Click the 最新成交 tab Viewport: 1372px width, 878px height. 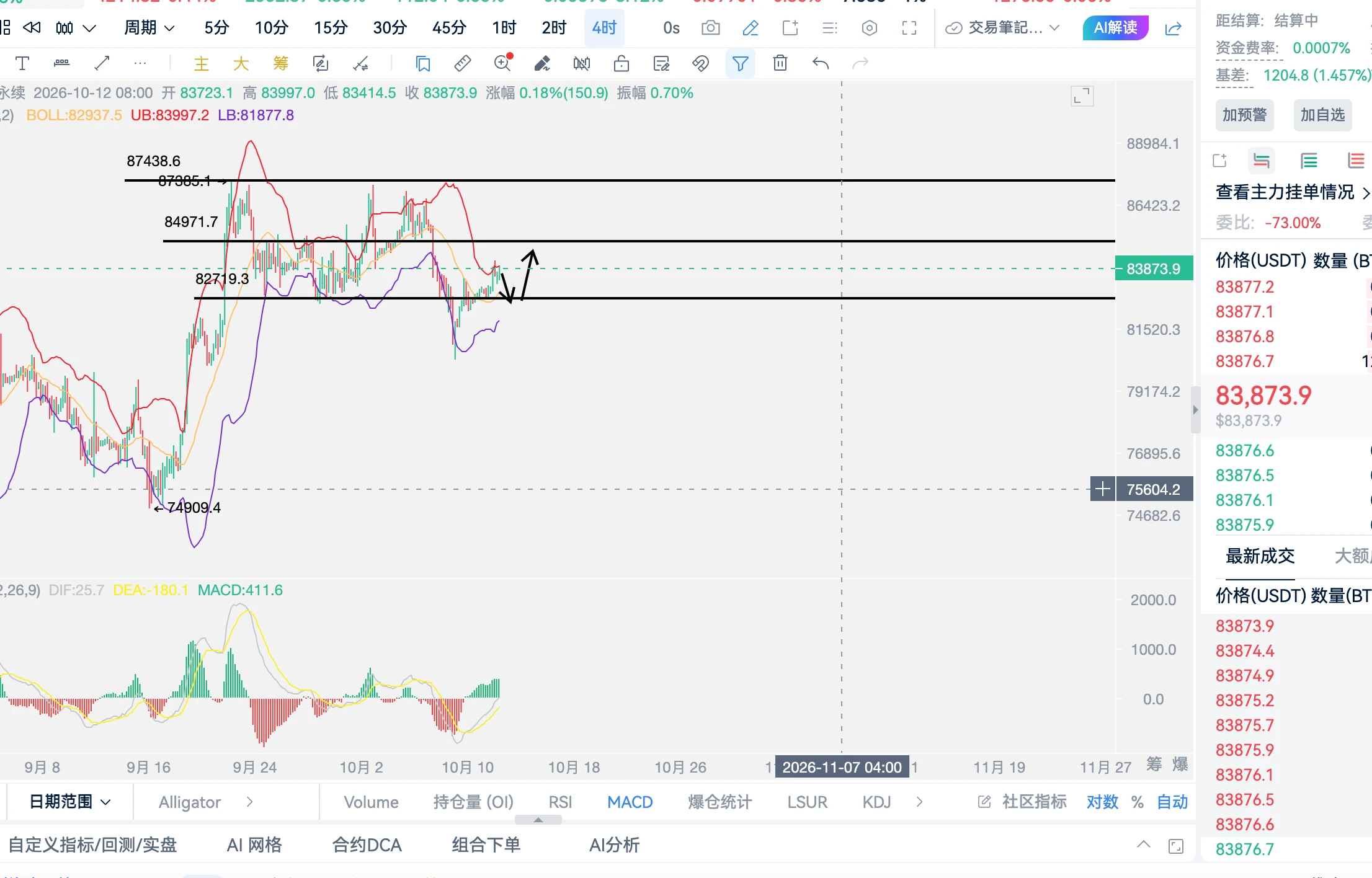pyautogui.click(x=1260, y=556)
